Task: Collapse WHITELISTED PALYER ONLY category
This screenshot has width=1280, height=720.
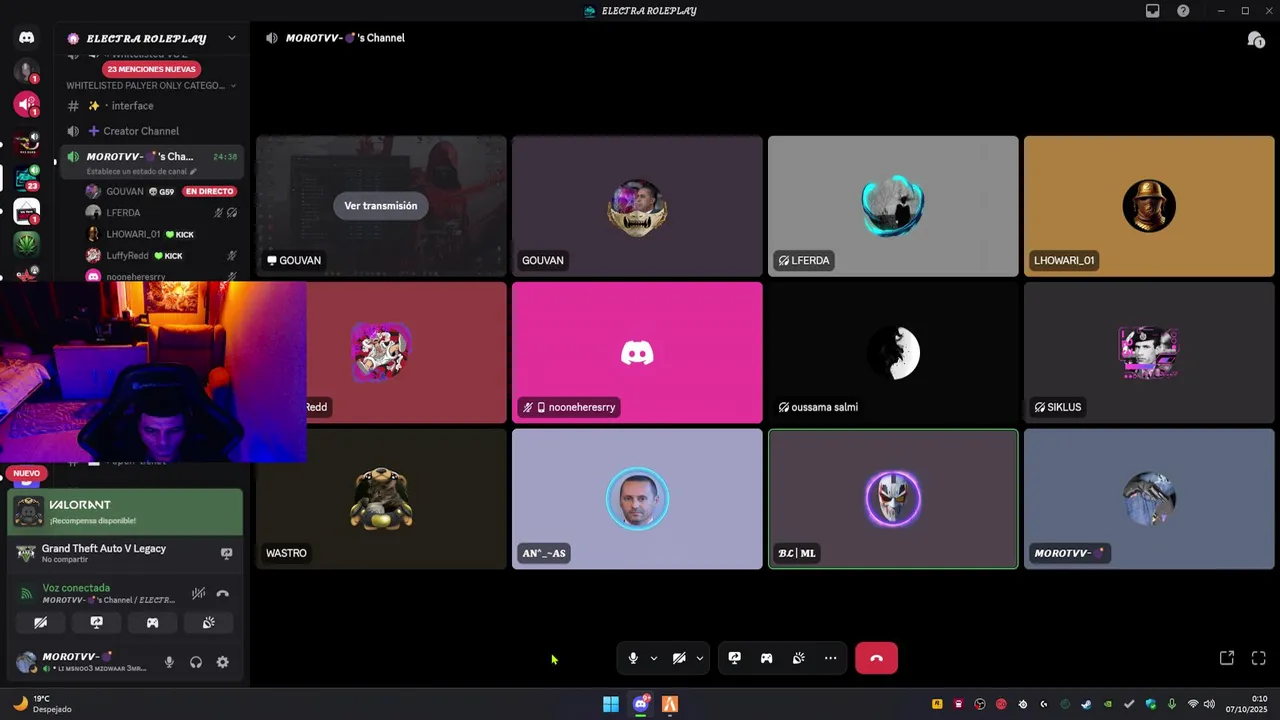Action: click(x=150, y=86)
